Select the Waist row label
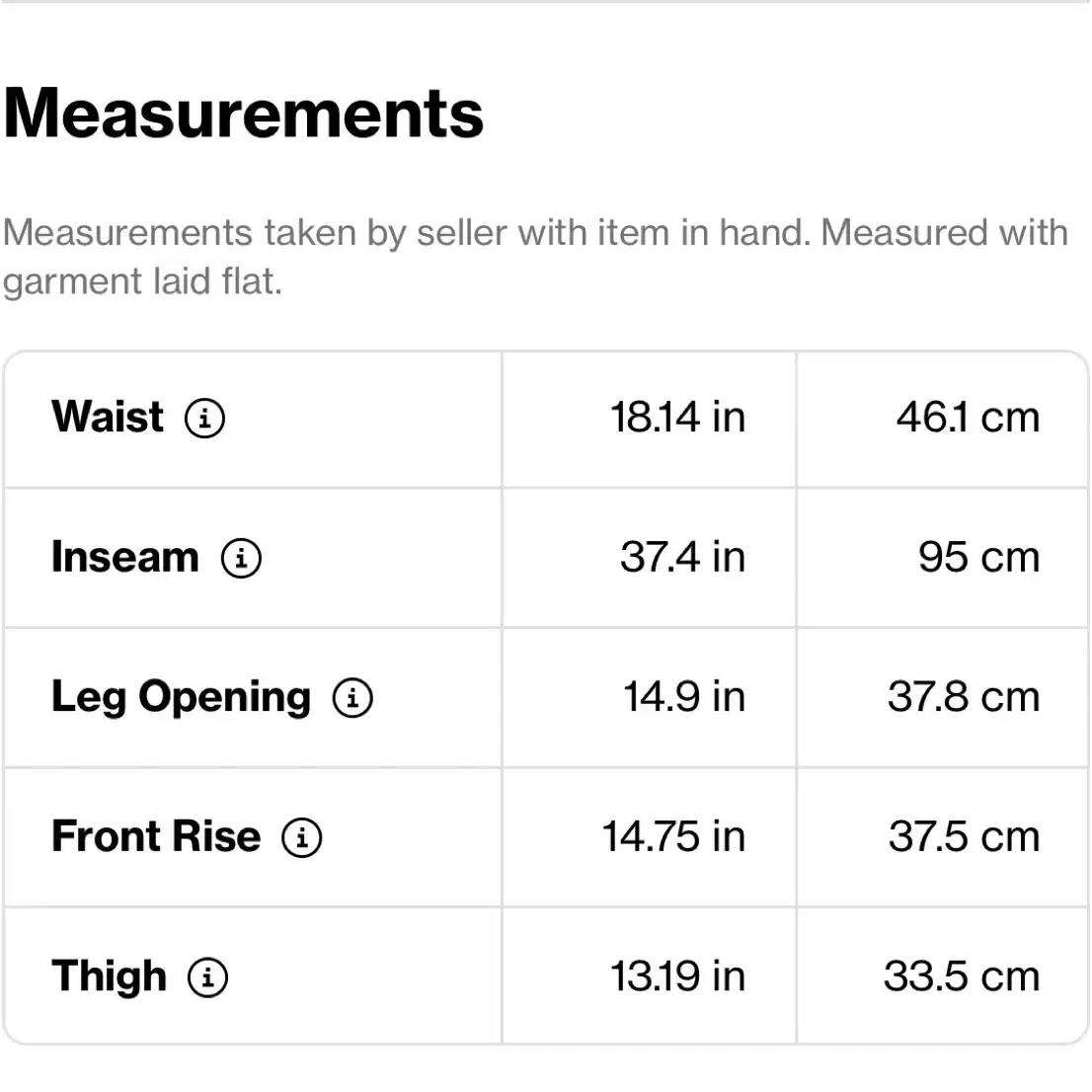The width and height of the screenshot is (1092, 1092). point(108,418)
